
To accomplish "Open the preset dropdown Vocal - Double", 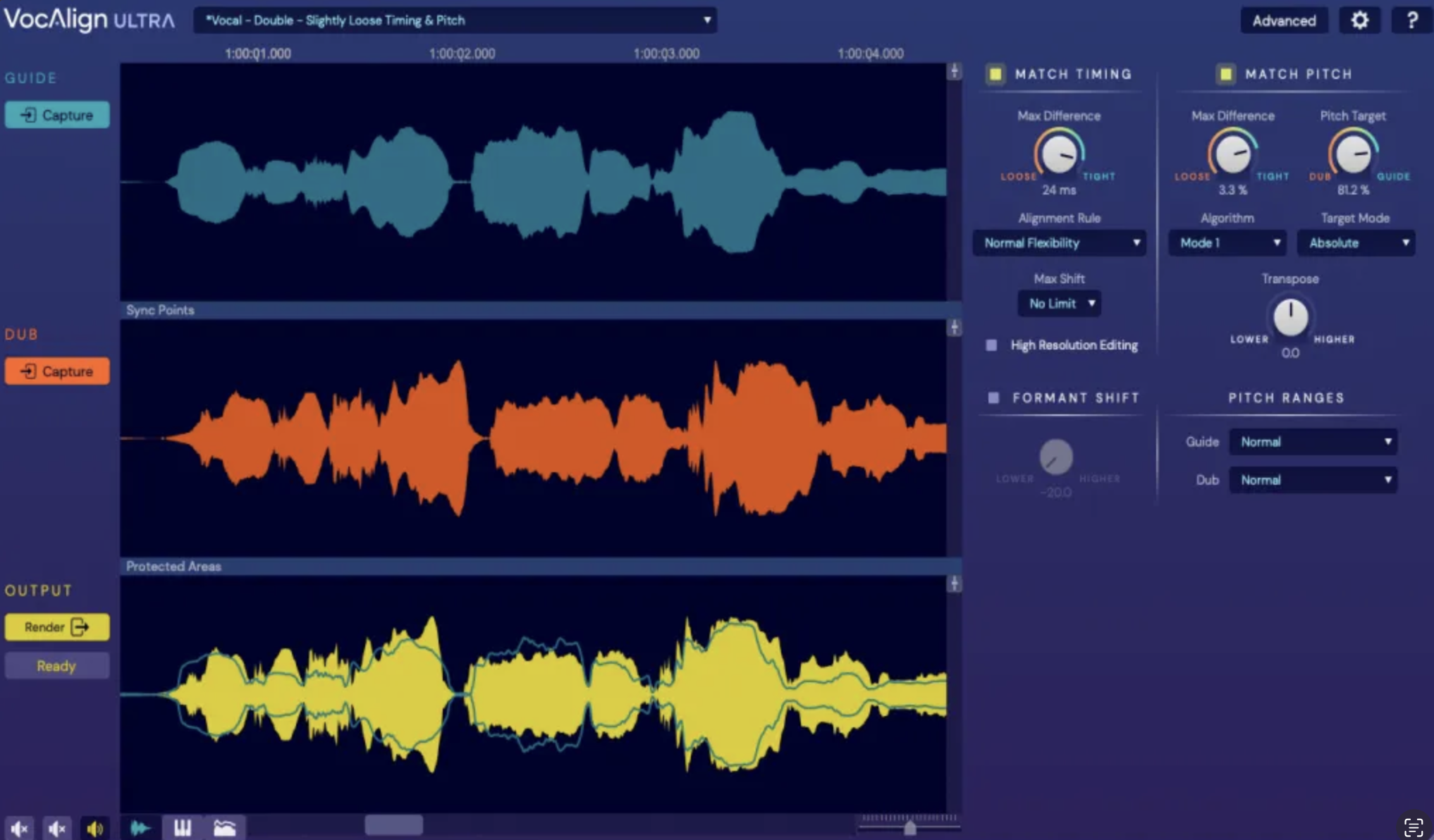I will [x=455, y=20].
